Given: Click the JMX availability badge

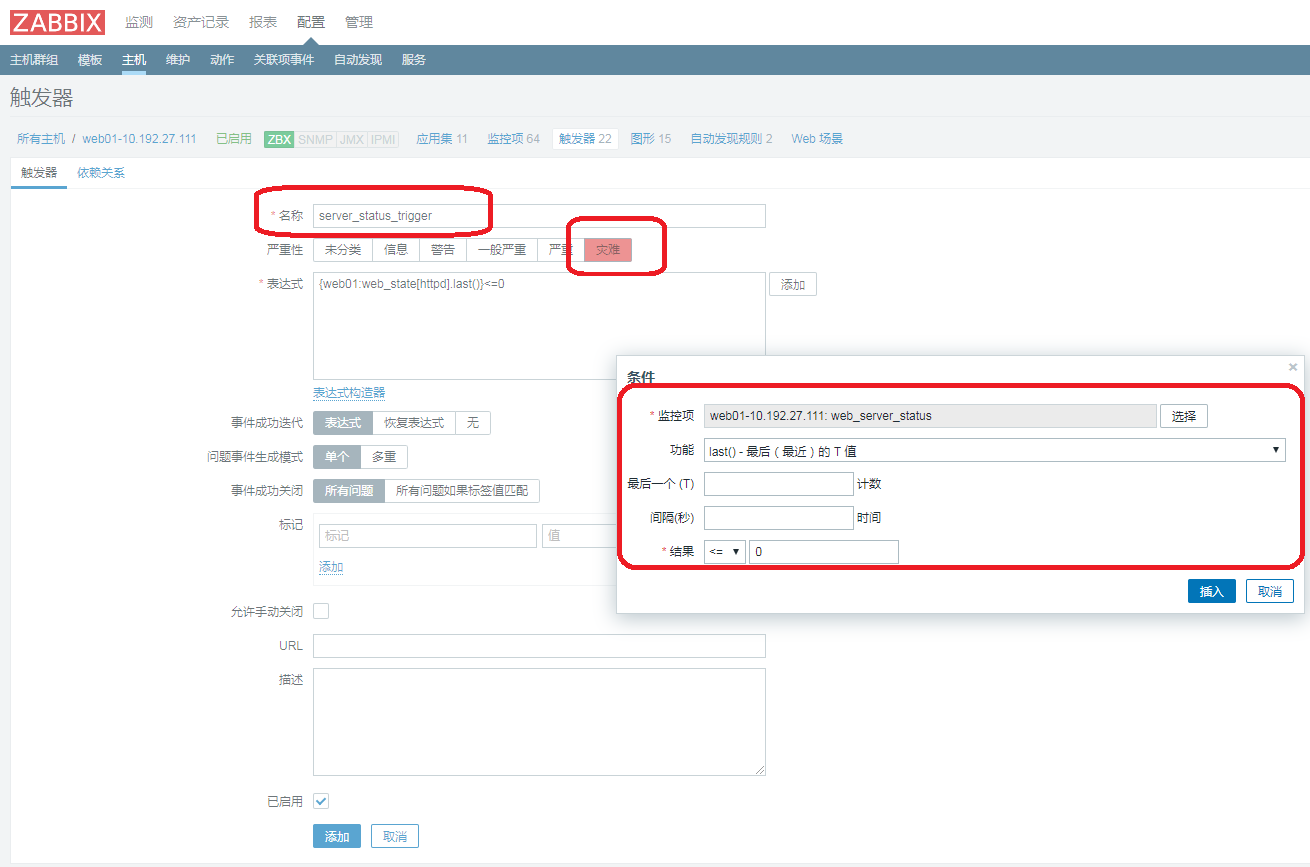Looking at the screenshot, I should pos(351,139).
